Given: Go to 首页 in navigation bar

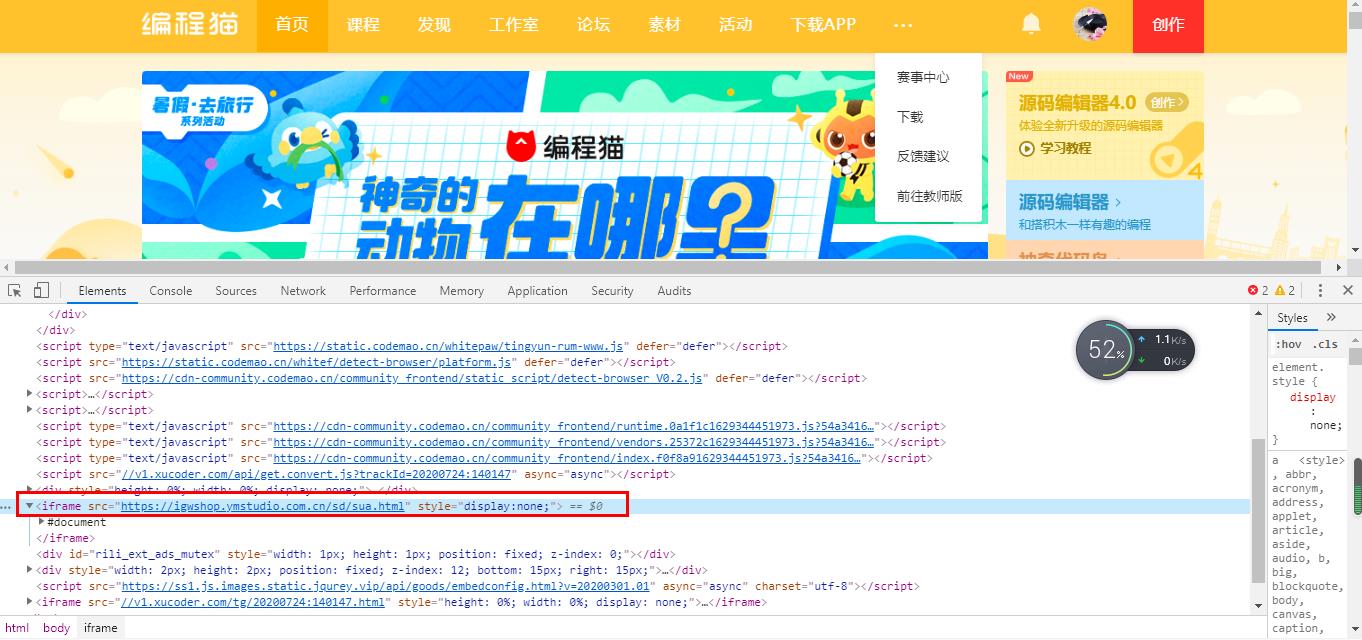Looking at the screenshot, I should 292,25.
